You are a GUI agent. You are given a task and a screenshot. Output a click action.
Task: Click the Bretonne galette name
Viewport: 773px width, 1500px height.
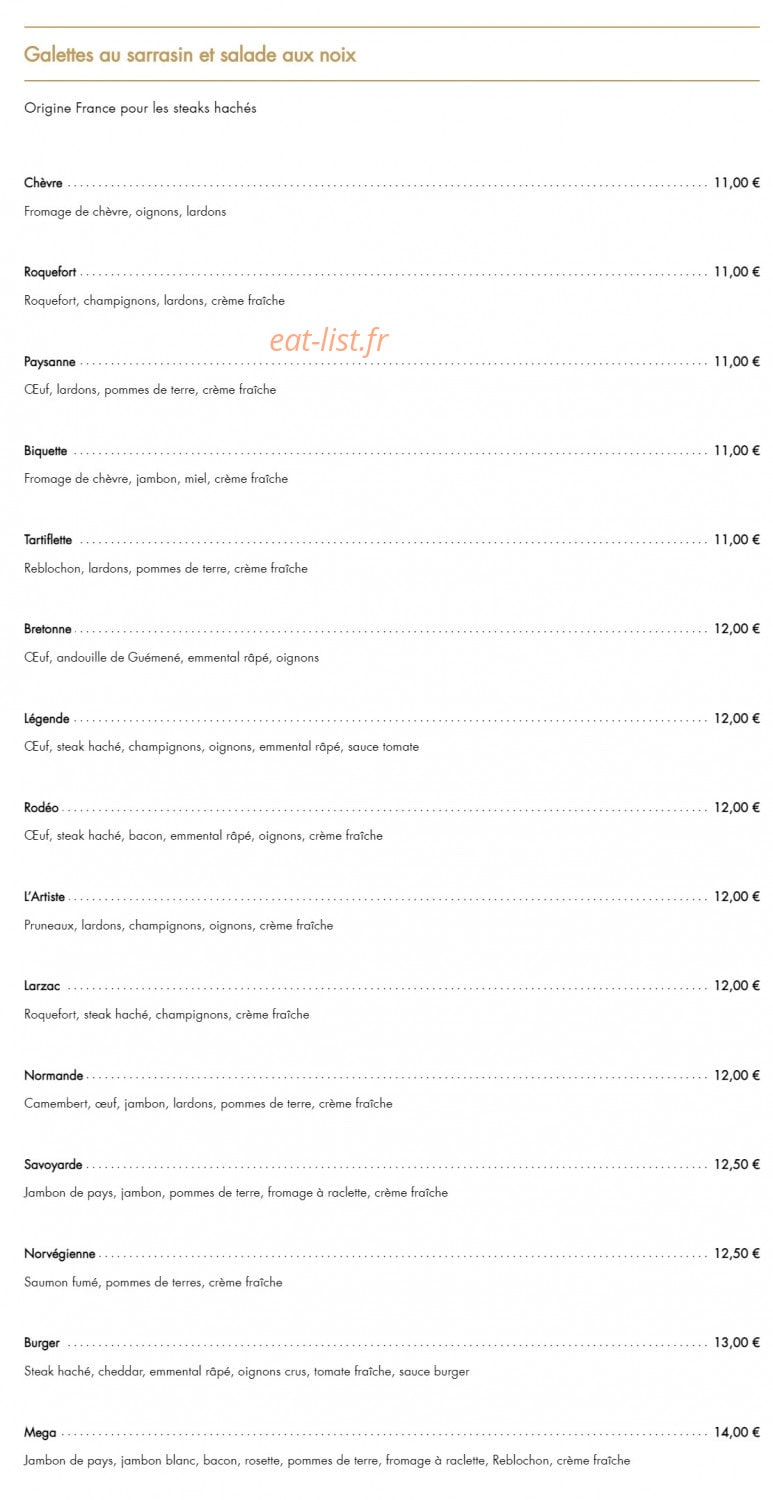[x=48, y=629]
